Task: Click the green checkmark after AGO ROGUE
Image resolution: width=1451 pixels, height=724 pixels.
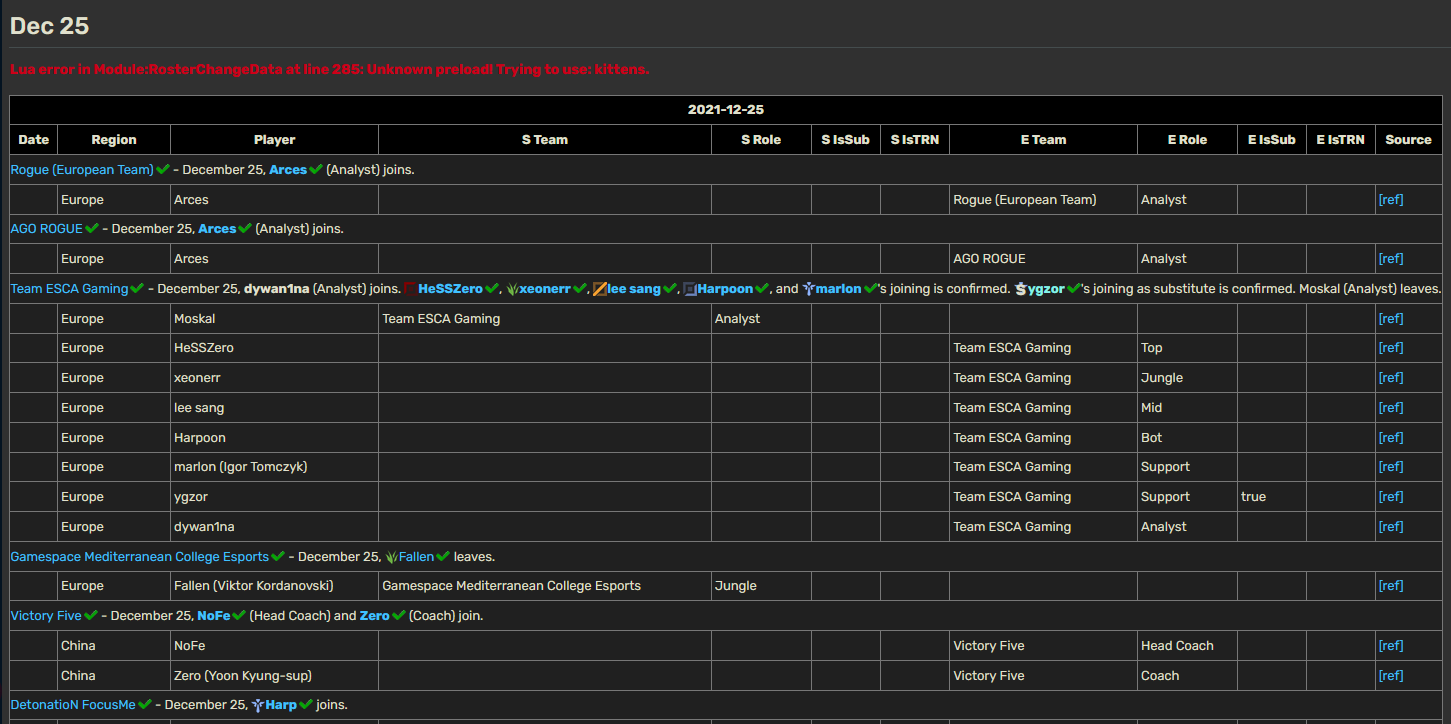Action: click(92, 229)
